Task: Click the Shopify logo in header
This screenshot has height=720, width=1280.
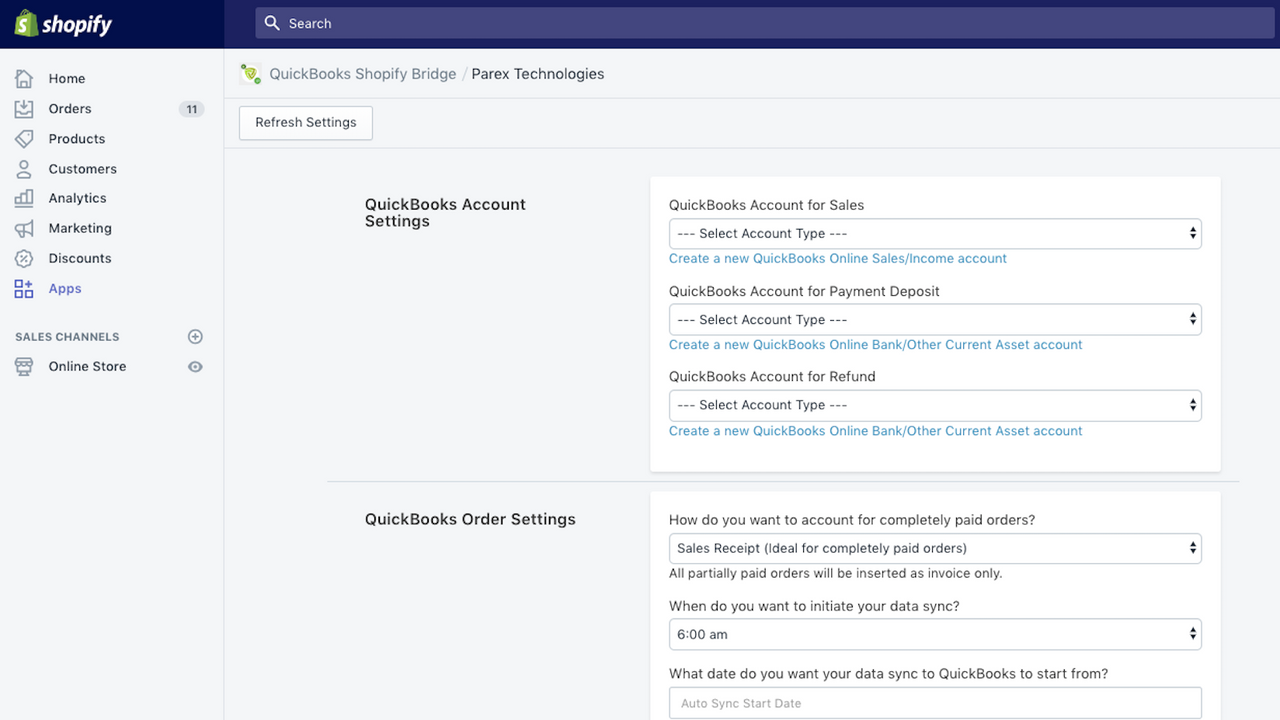Action: [63, 24]
